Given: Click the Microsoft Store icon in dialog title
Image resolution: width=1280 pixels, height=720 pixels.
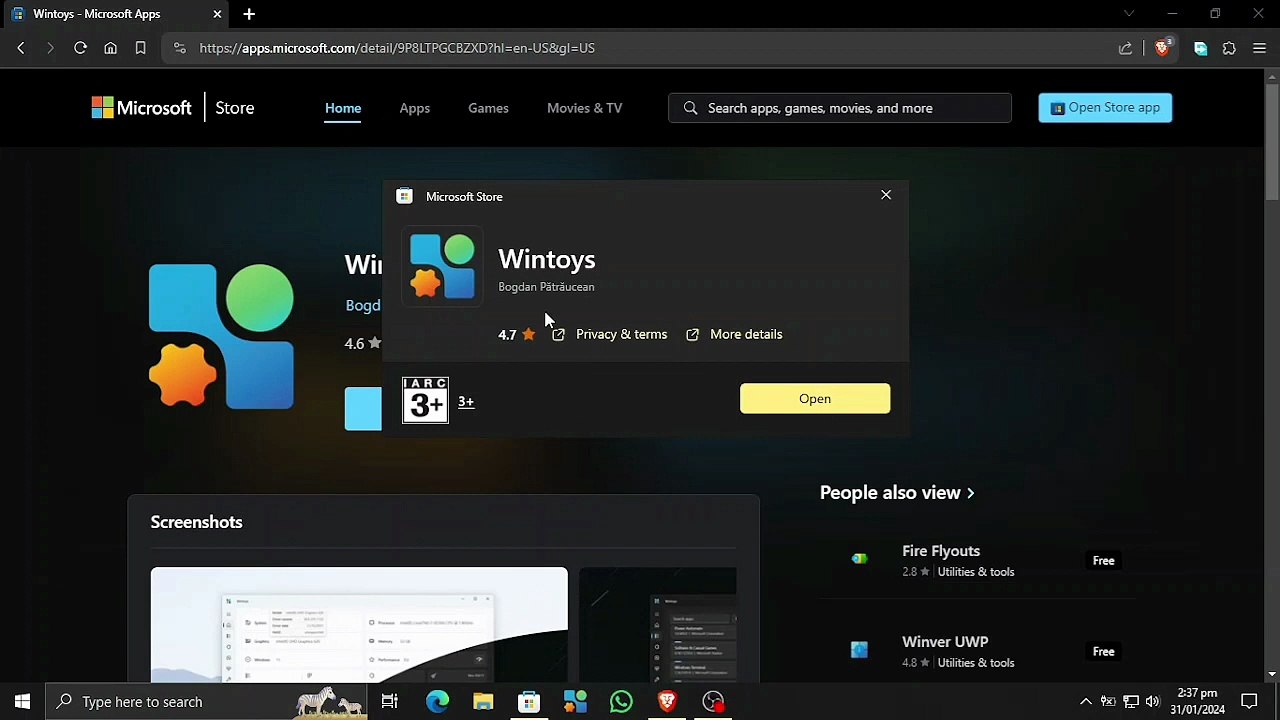Looking at the screenshot, I should click(404, 196).
